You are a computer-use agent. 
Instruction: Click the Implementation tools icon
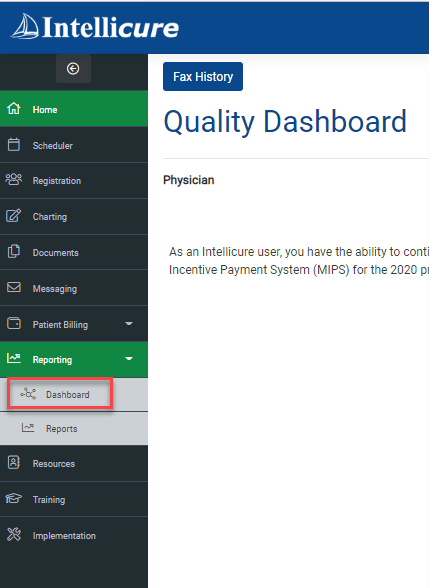[14, 535]
